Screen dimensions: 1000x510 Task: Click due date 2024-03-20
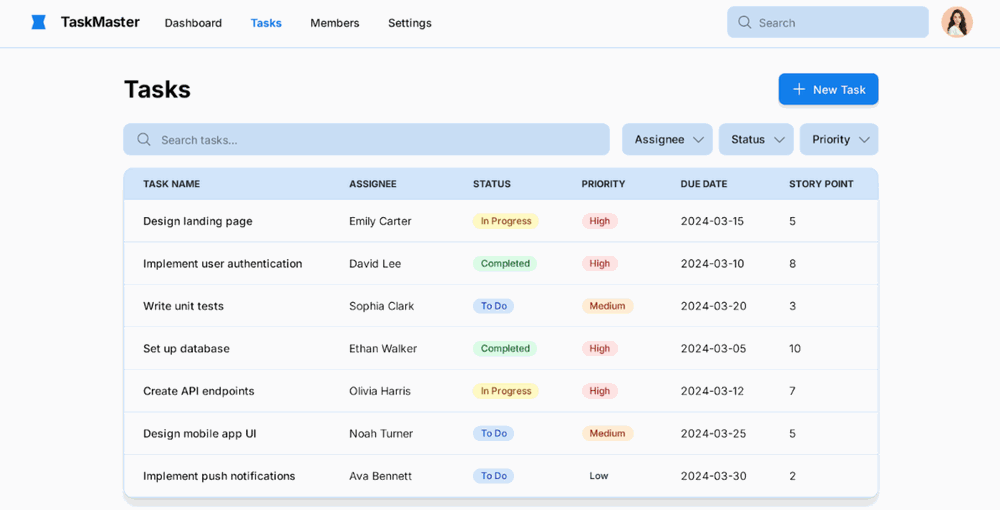point(714,306)
